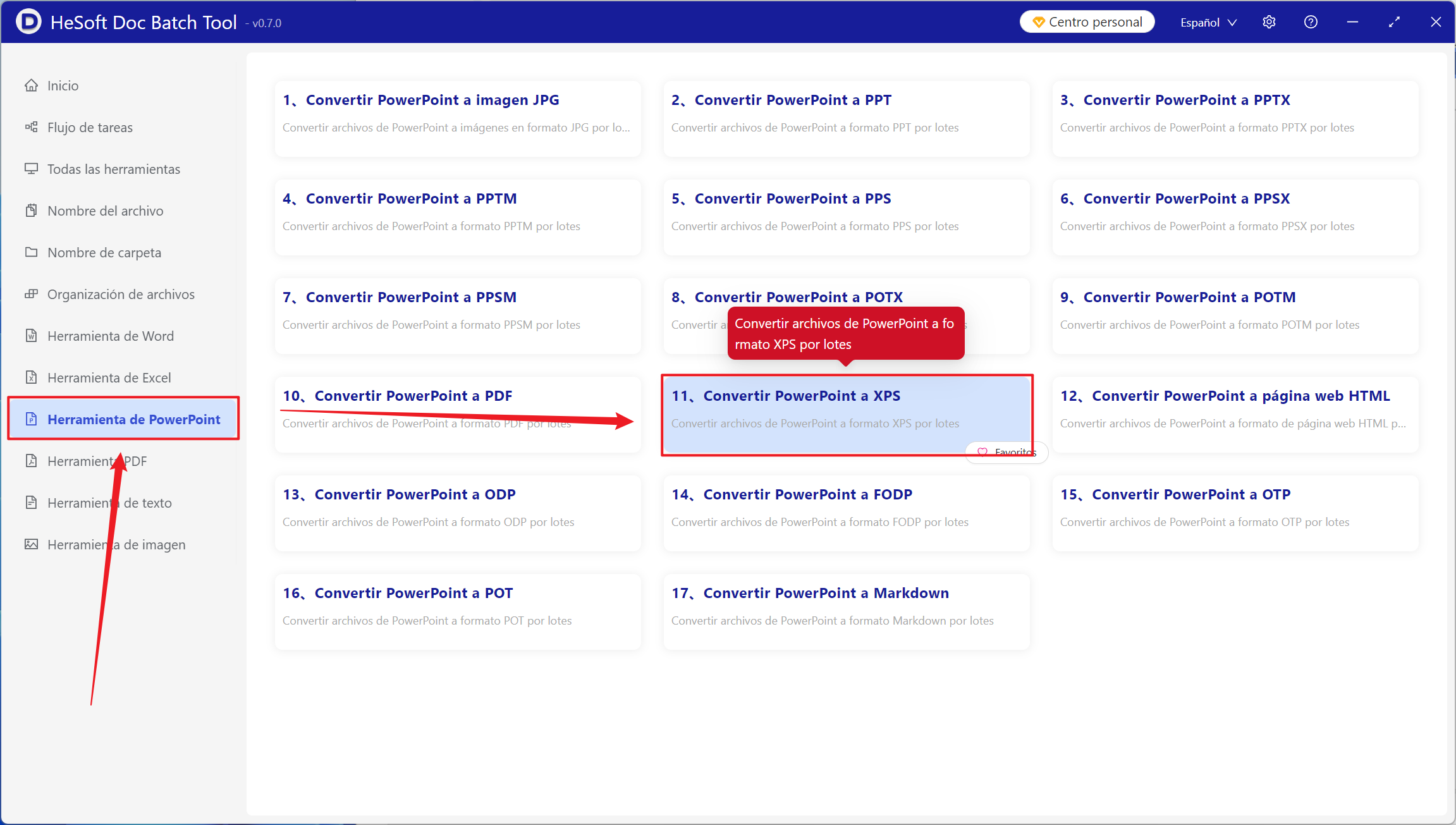Open Convertir PowerPoint a PPSM card
Viewport: 1456px width, 825px height.
[x=458, y=315]
